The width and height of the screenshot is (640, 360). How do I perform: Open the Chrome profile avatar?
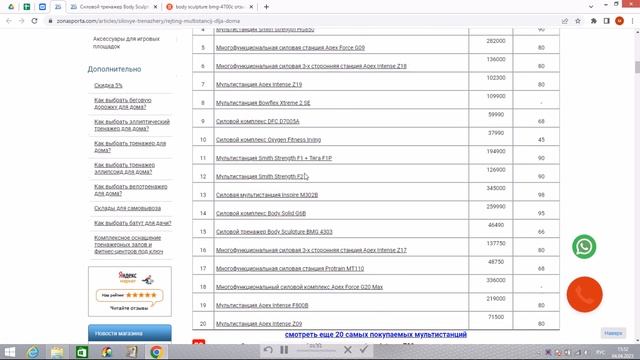[620, 21]
